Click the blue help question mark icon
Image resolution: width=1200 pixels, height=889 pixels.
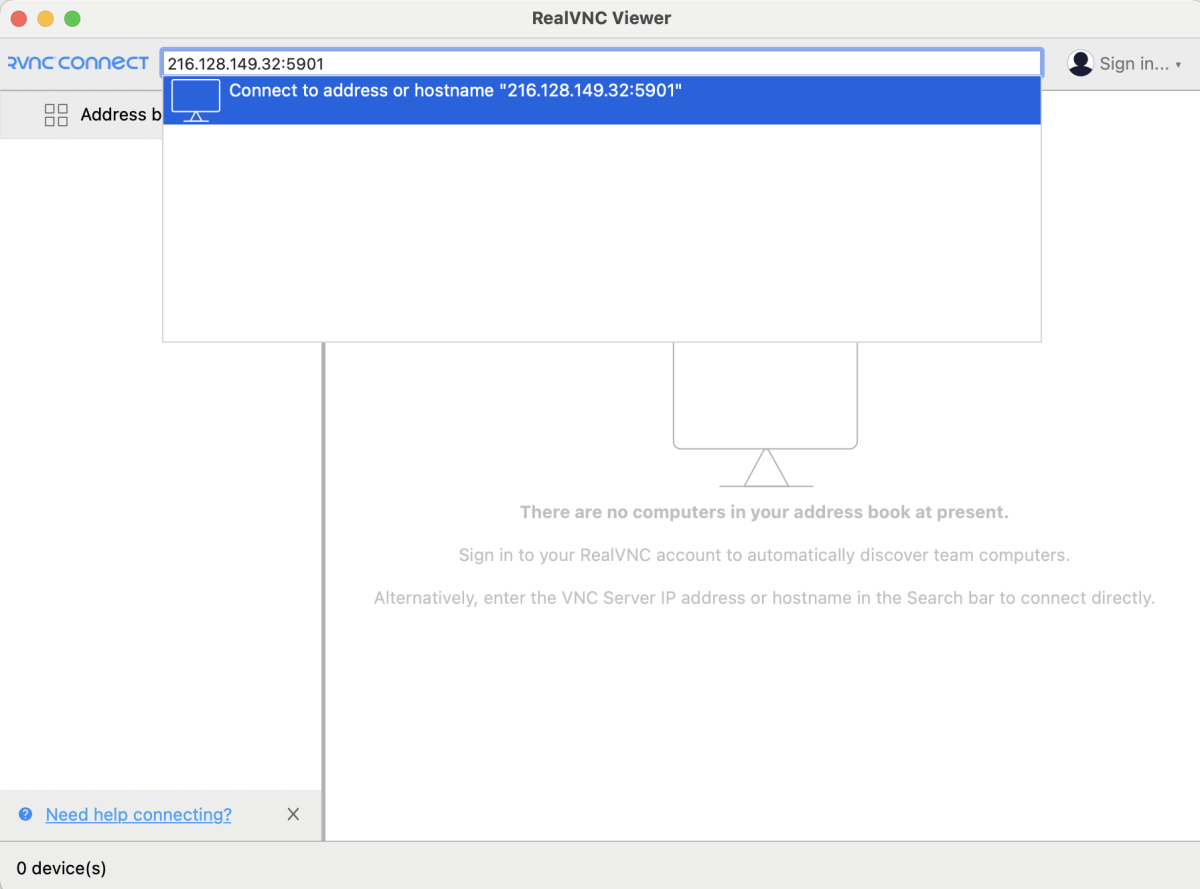tap(25, 814)
